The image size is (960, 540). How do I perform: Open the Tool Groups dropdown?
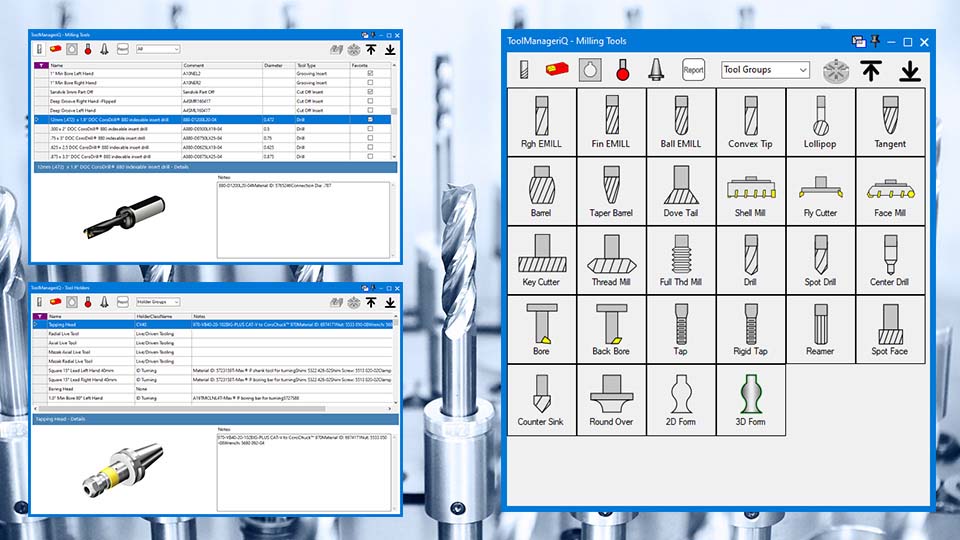(765, 70)
